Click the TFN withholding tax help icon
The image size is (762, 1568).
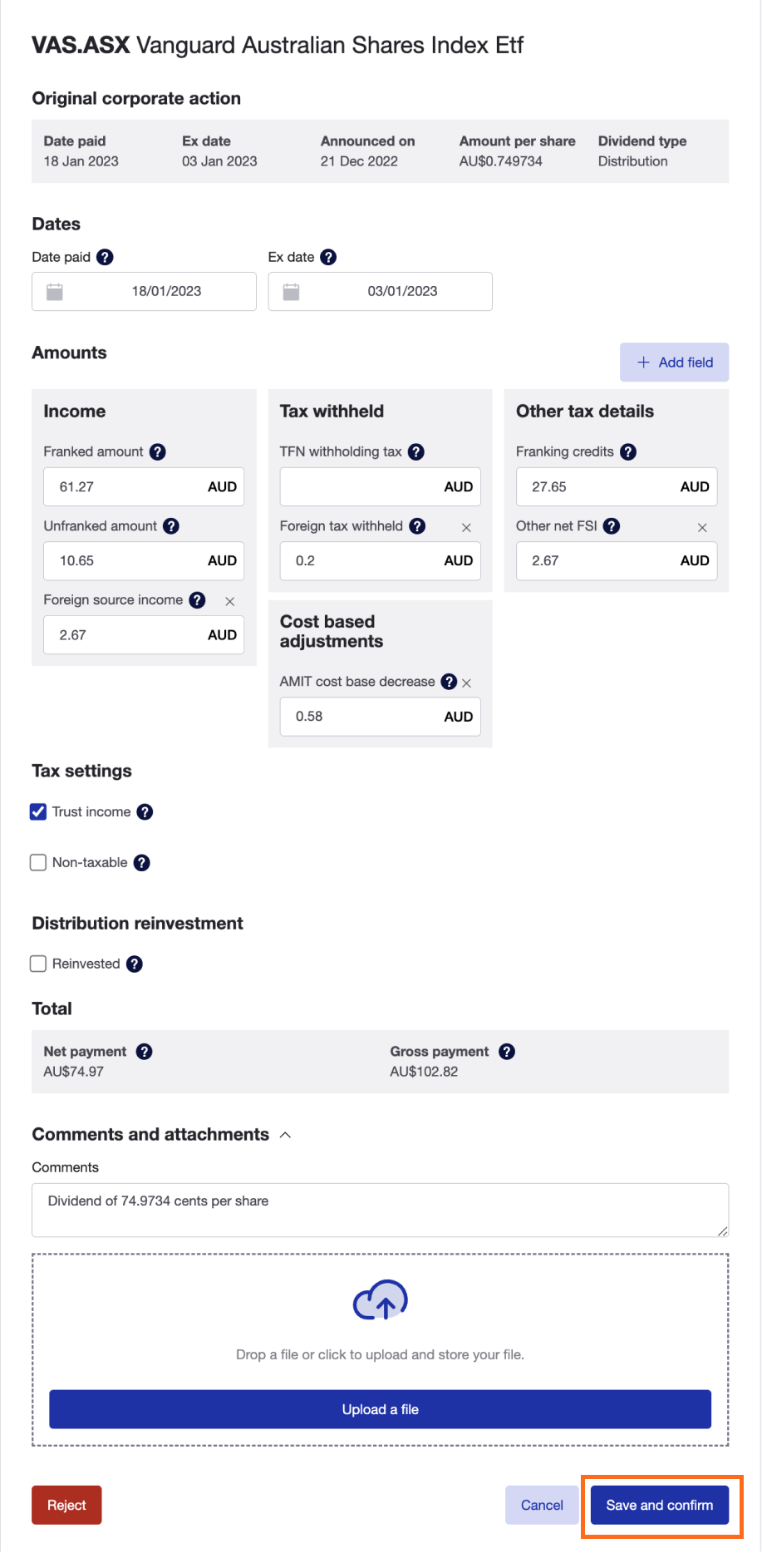(x=416, y=451)
